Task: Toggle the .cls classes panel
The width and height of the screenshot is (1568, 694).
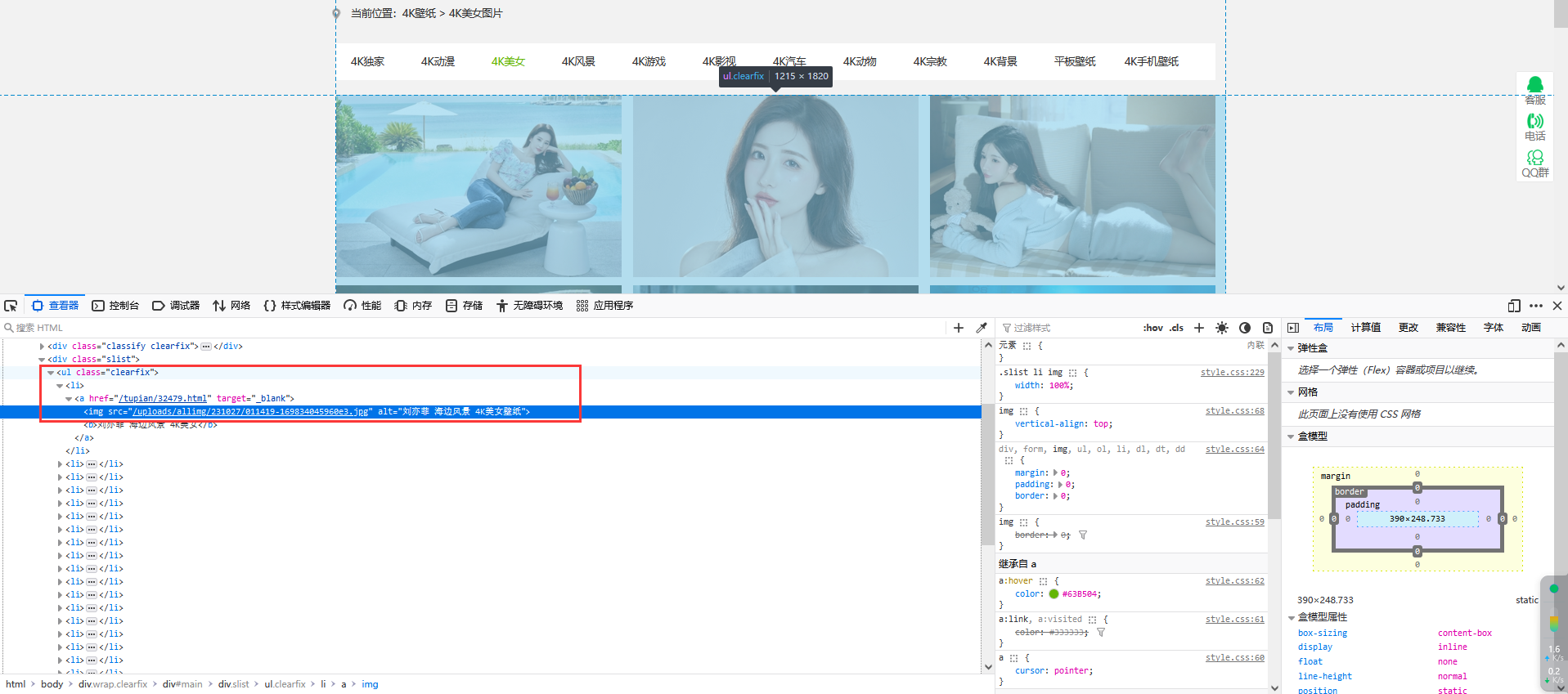Action: coord(1176,328)
